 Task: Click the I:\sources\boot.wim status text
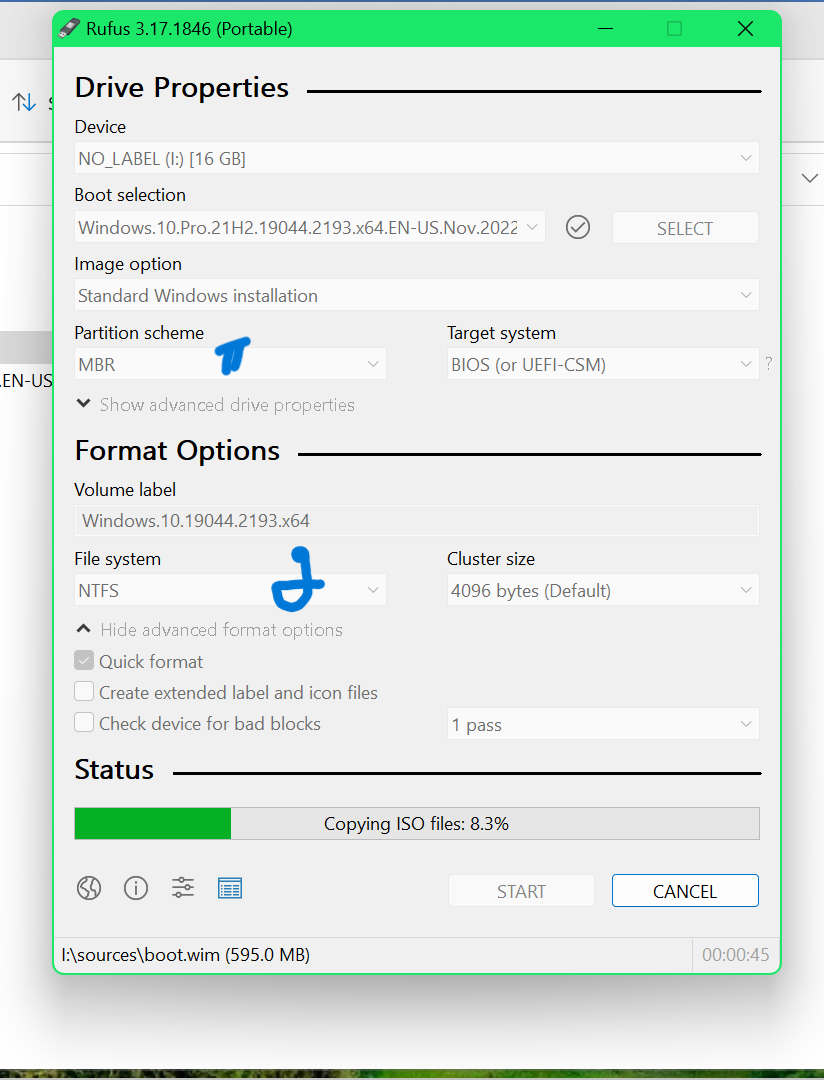(x=185, y=955)
